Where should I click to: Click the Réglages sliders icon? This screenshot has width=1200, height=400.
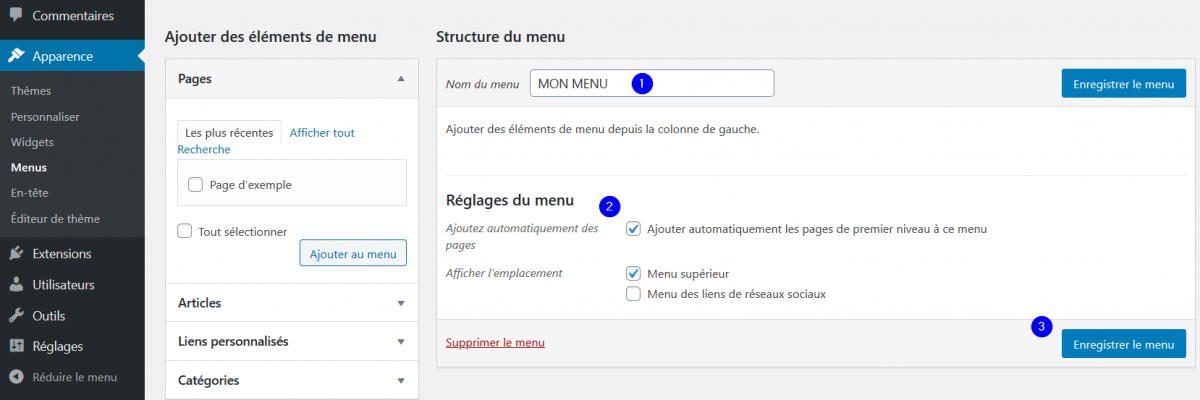coord(16,347)
